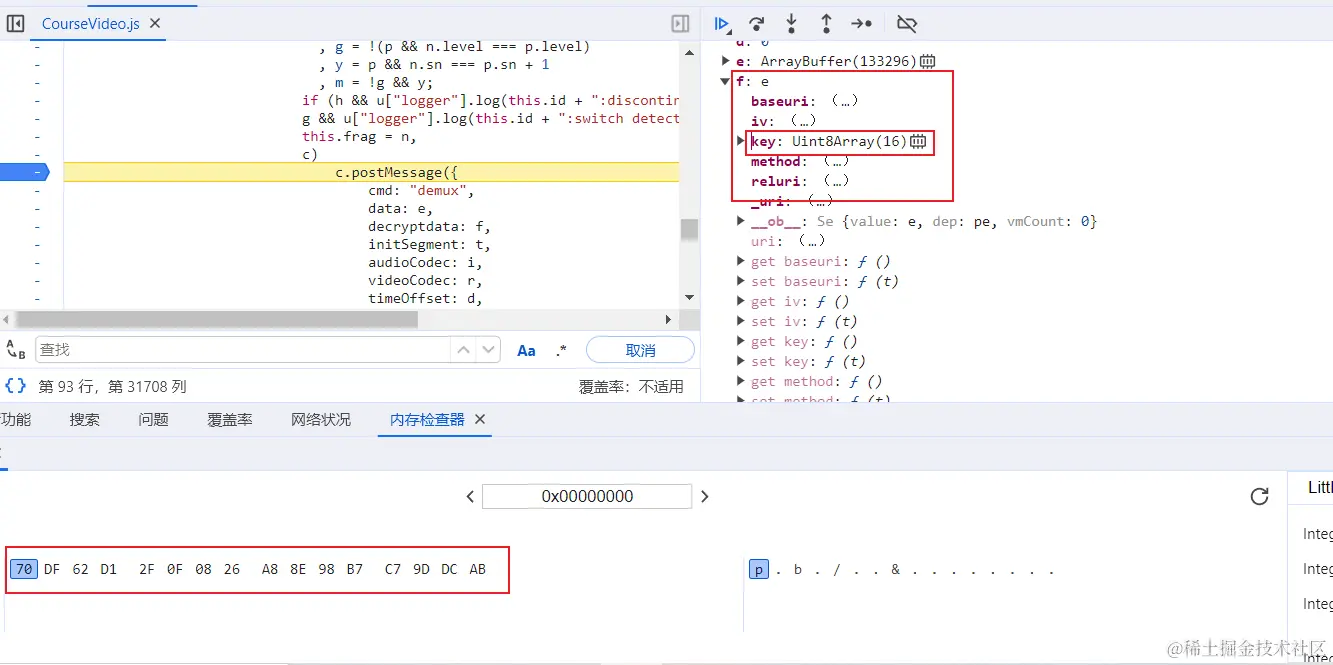1333x665 pixels.
Task: Invoke getter for reluri (…) value
Action: pos(836,182)
